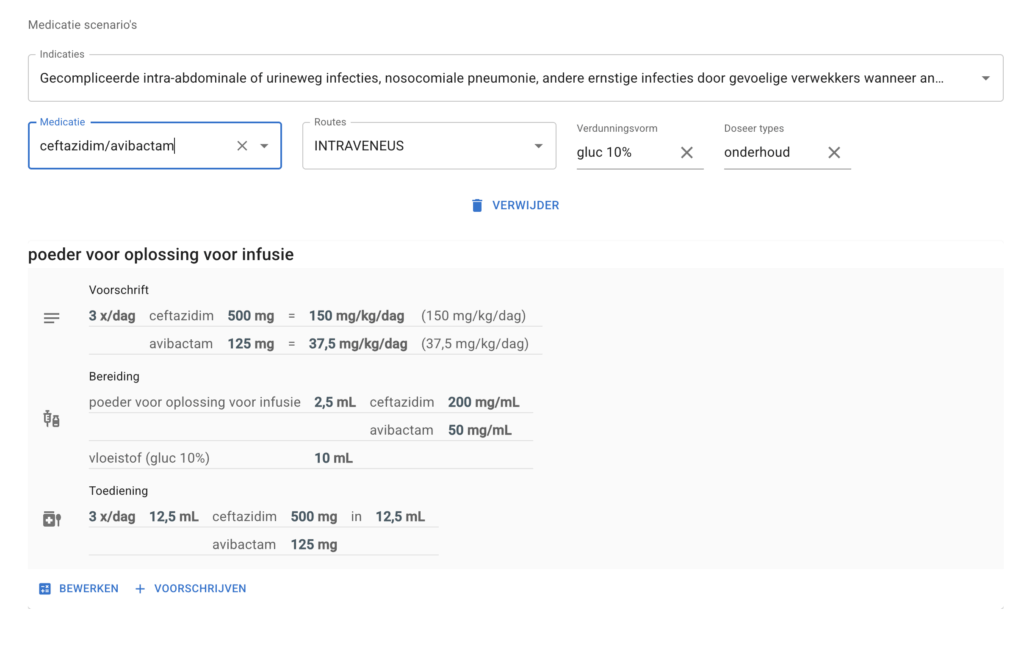Viewport: 1024px width, 649px height.
Task: Click the bold 150 mg/kg/dag value
Action: coord(357,316)
